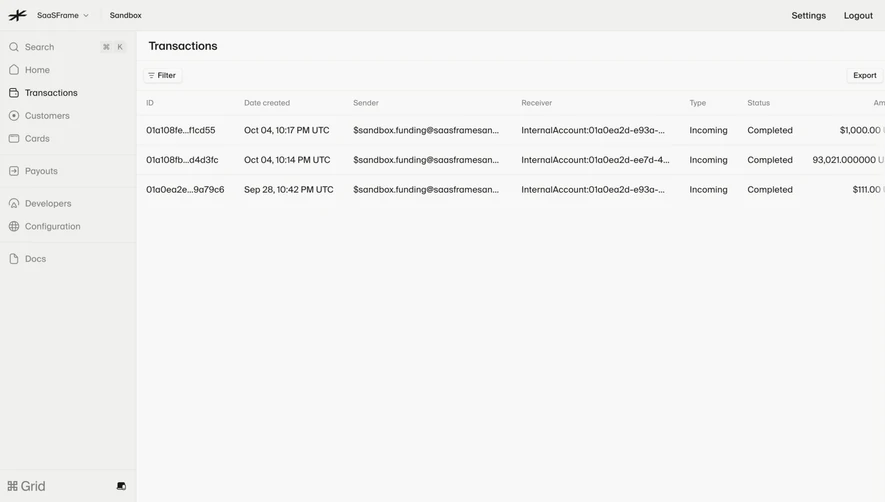
Task: Open transaction 01a108fe...f1cd55
Action: click(x=181, y=130)
